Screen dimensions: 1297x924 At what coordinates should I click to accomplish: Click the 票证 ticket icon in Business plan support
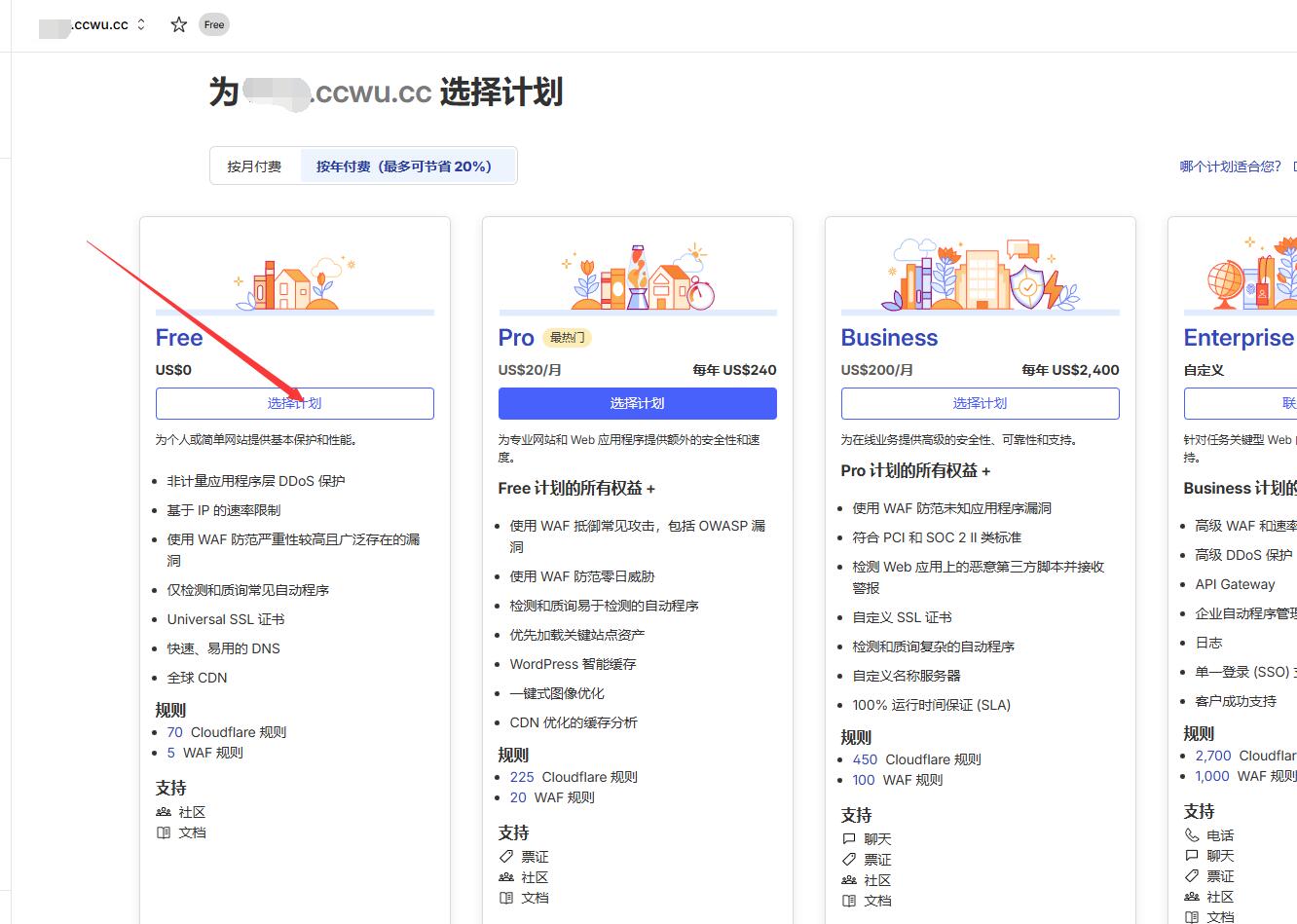pyautogui.click(x=849, y=860)
